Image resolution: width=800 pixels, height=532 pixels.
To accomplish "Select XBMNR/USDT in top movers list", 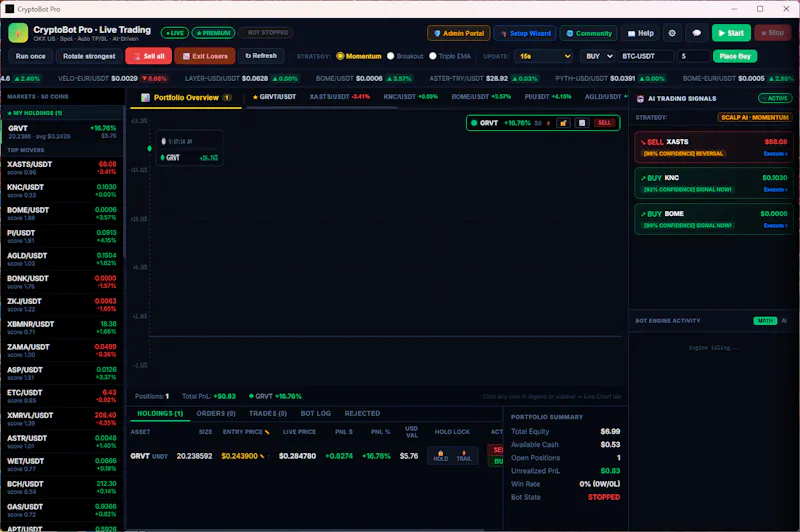I will tap(62, 328).
